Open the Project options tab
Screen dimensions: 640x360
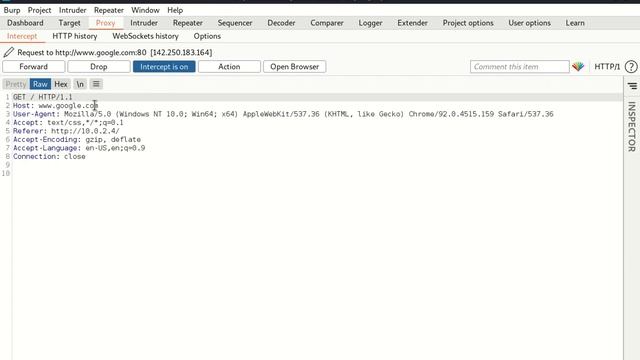[x=468, y=23]
